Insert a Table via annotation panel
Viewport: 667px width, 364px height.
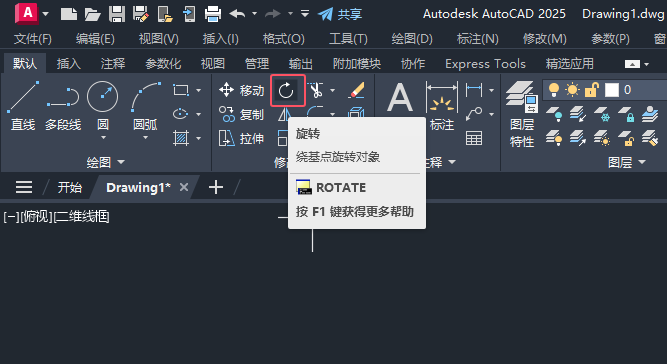474,138
